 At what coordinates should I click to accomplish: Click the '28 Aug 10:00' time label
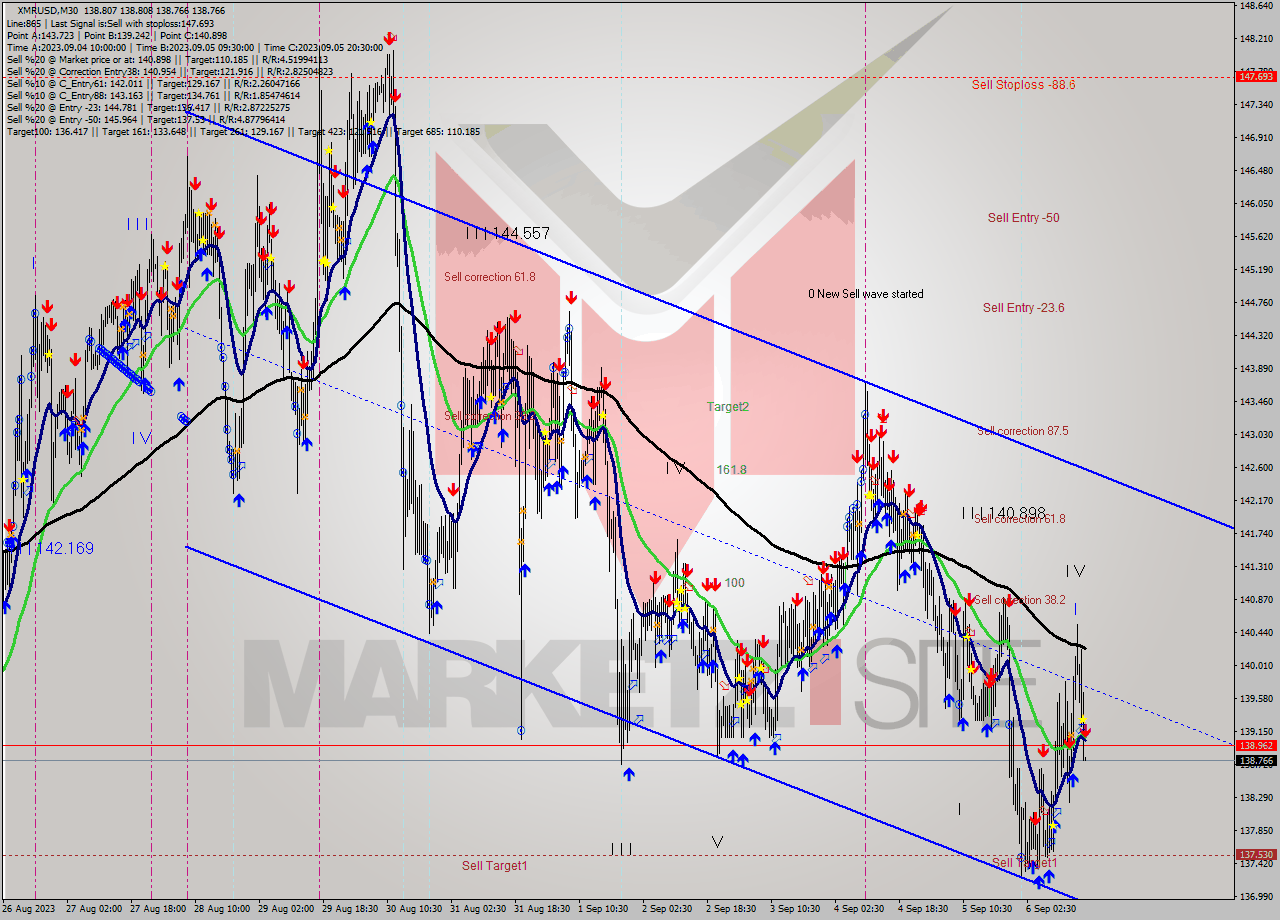pos(220,909)
